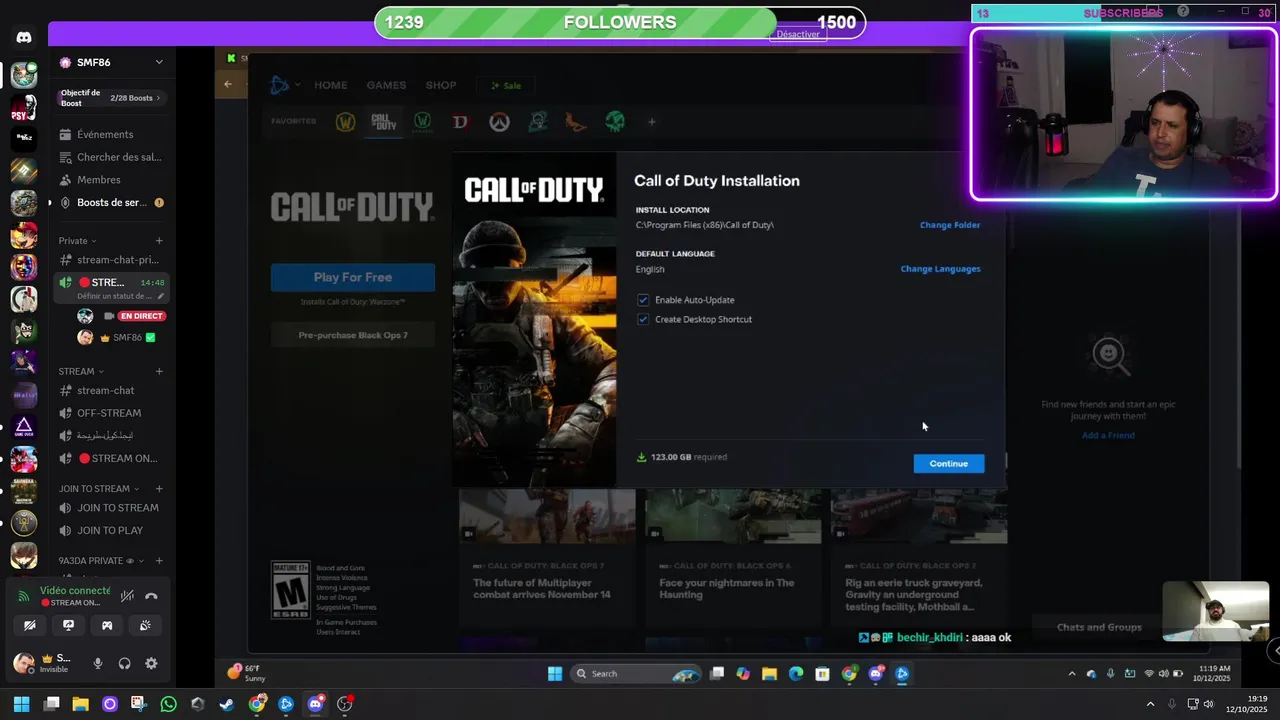Toggle noise suppression in voice panel
Image resolution: width=1280 pixels, height=720 pixels.
click(127, 596)
